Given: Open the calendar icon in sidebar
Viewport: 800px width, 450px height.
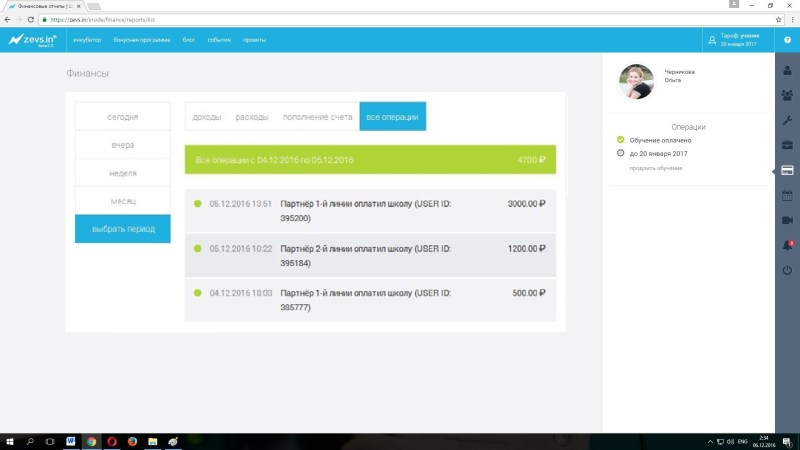Looking at the screenshot, I should [787, 195].
